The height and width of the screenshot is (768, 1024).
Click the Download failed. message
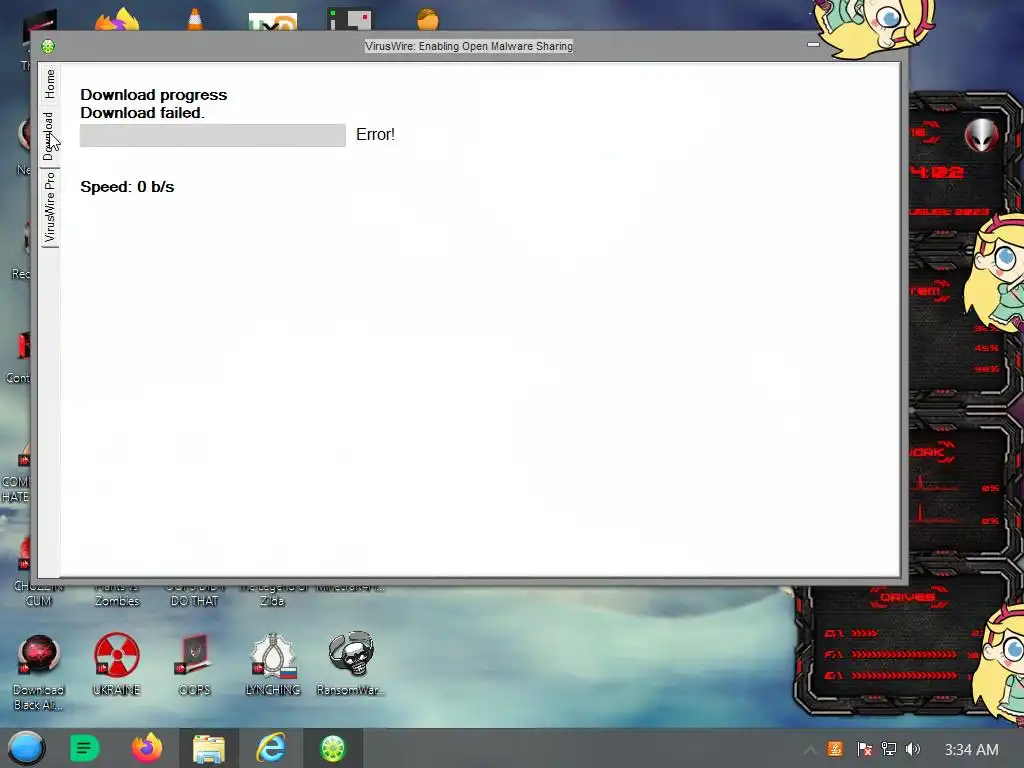[x=142, y=113]
